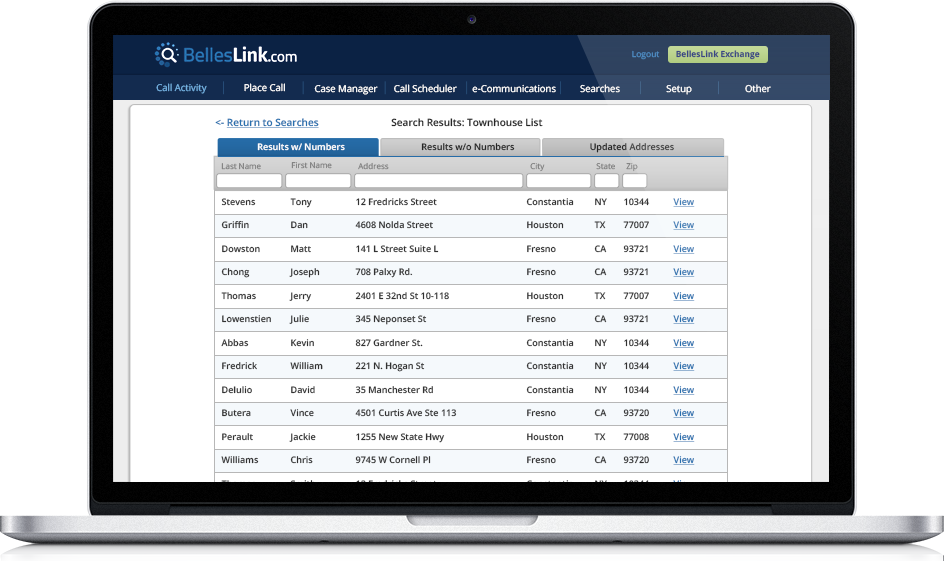View the Perault Jackie record
The image size is (944, 561).
[683, 437]
